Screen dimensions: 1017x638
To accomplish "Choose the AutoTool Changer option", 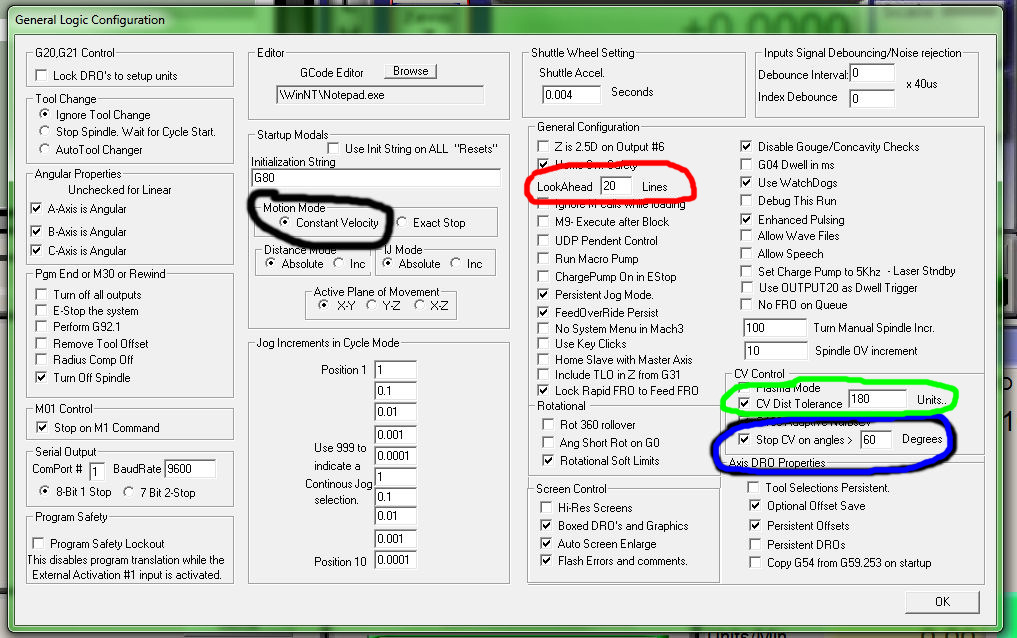I will coord(44,150).
